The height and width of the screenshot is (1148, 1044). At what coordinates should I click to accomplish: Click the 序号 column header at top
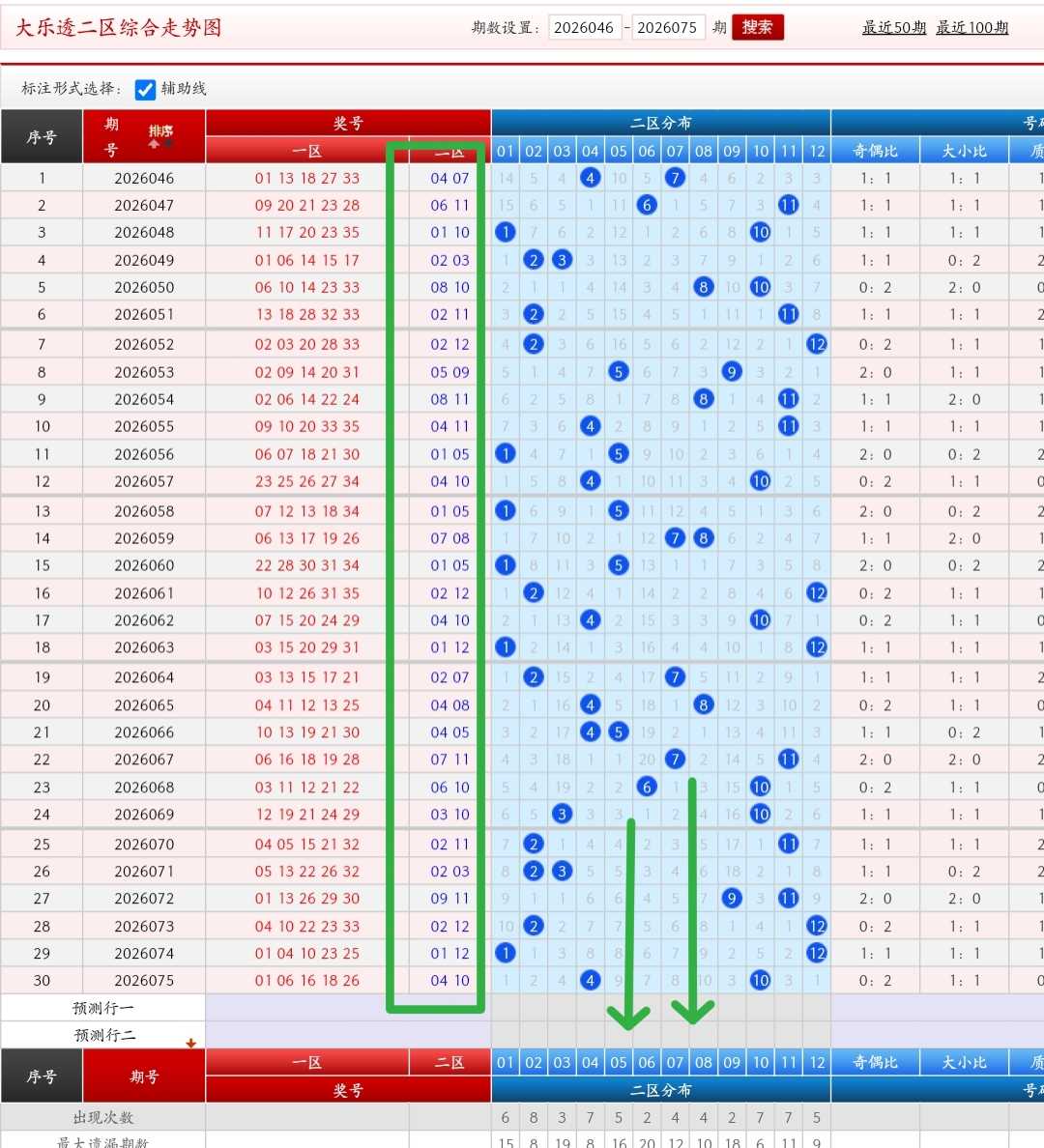pyautogui.click(x=42, y=137)
